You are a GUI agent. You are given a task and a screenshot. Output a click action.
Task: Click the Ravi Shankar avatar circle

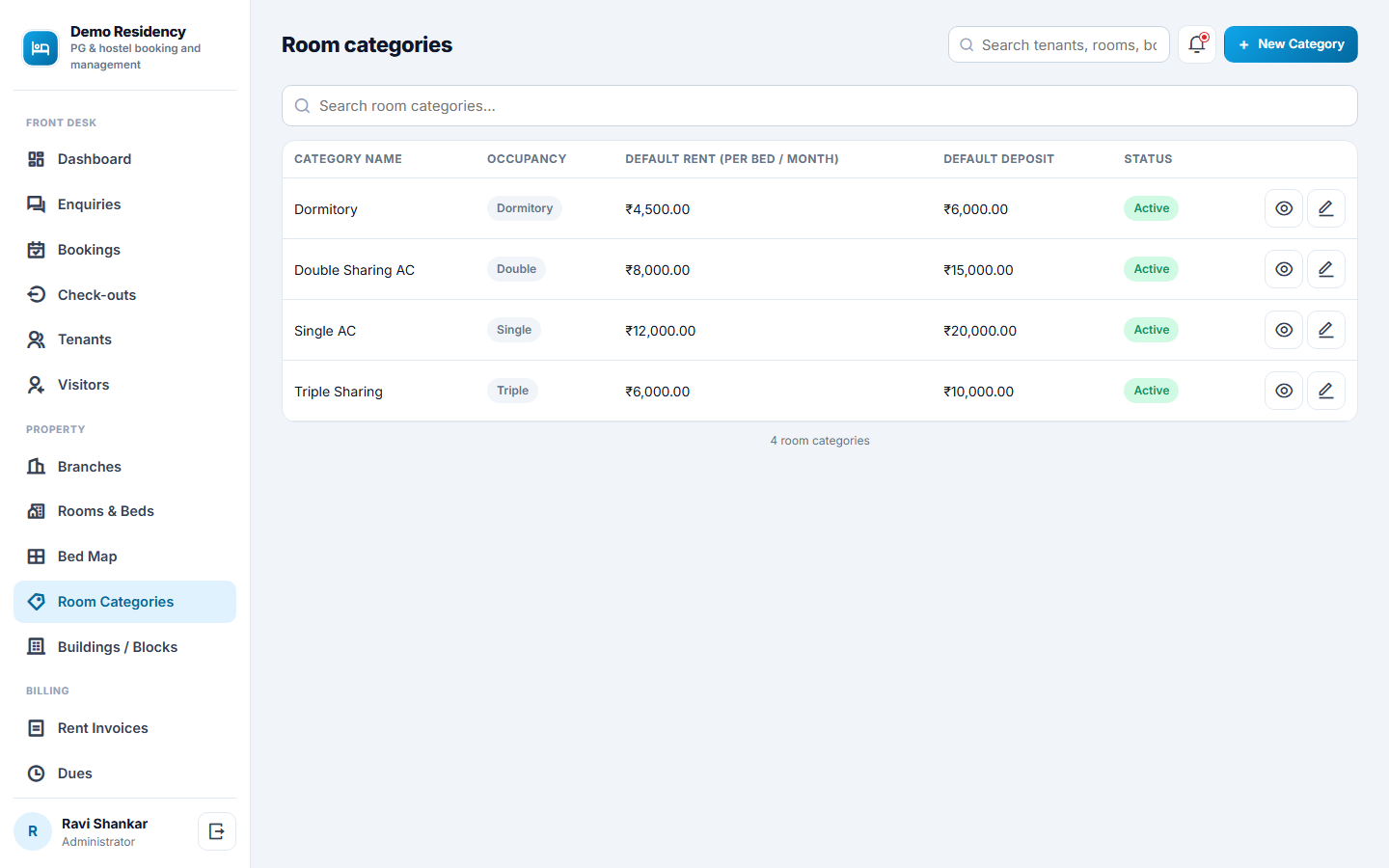point(33,831)
